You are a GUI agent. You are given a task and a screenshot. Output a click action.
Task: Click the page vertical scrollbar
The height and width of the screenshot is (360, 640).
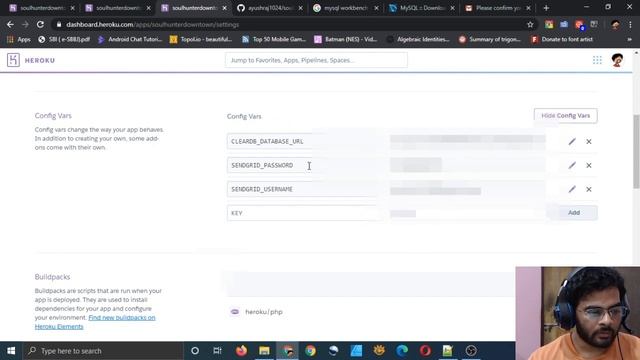(x=636, y=151)
